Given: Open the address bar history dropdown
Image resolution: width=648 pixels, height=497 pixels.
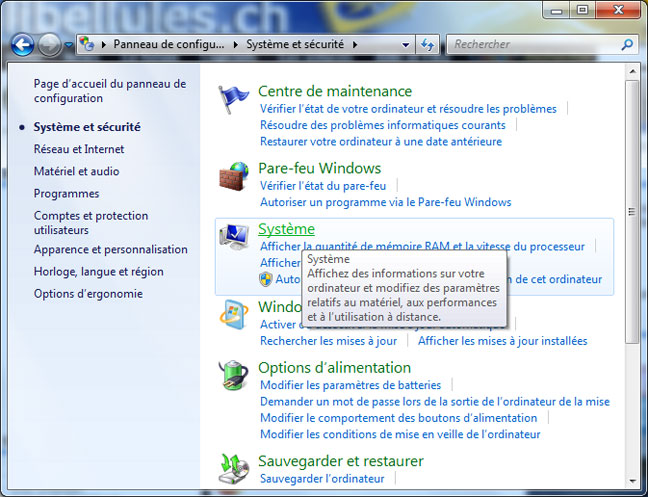Looking at the screenshot, I should 406,45.
